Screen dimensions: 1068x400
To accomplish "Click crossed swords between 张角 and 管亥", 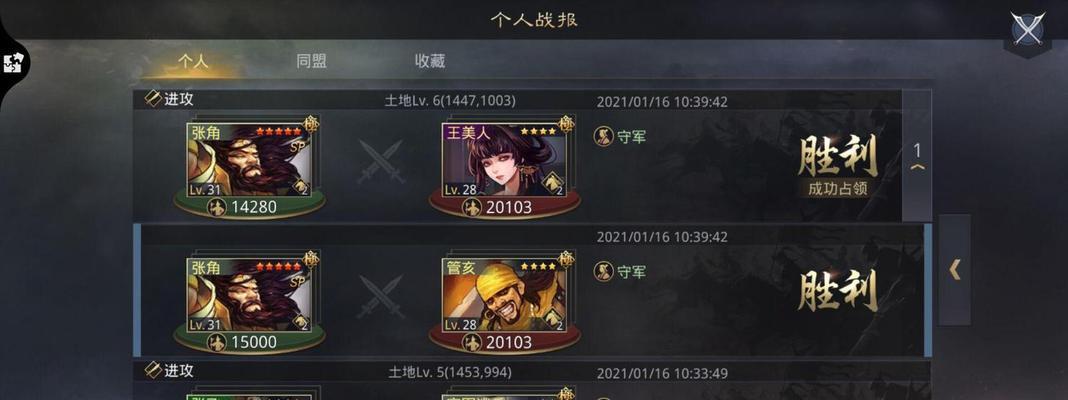I will [381, 296].
